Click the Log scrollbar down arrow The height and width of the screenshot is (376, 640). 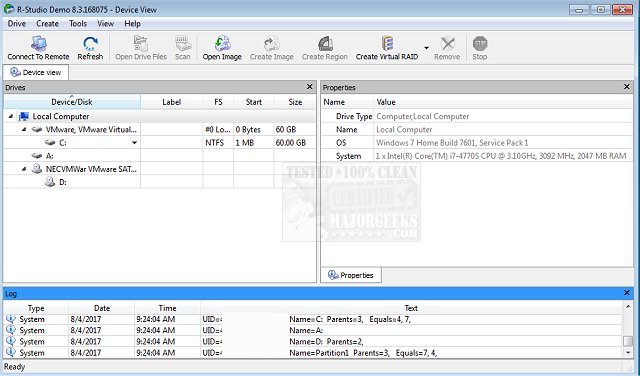coord(628,353)
